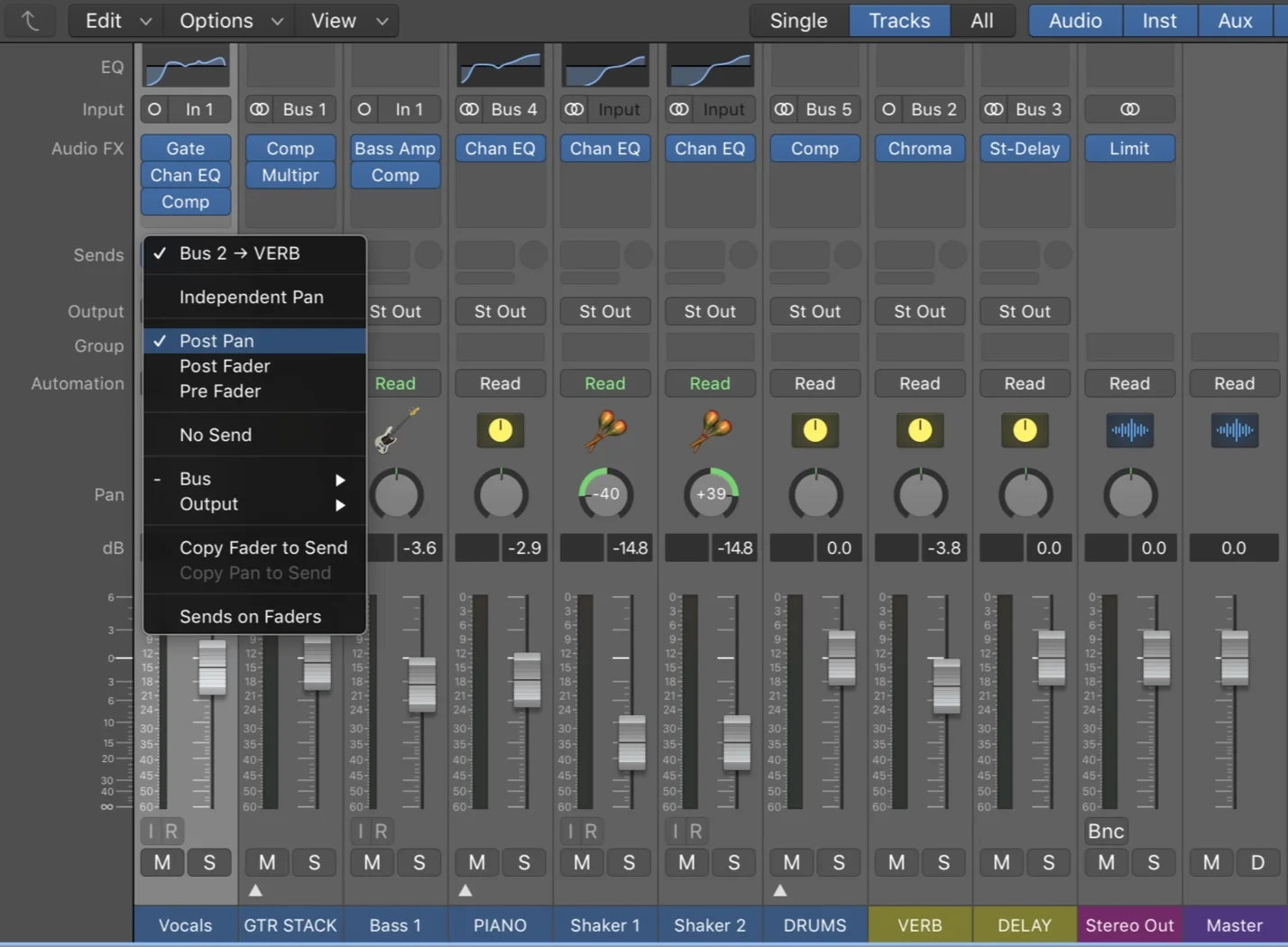Open the Options menu
Image resolution: width=1288 pixels, height=947 pixels.
pos(230,20)
